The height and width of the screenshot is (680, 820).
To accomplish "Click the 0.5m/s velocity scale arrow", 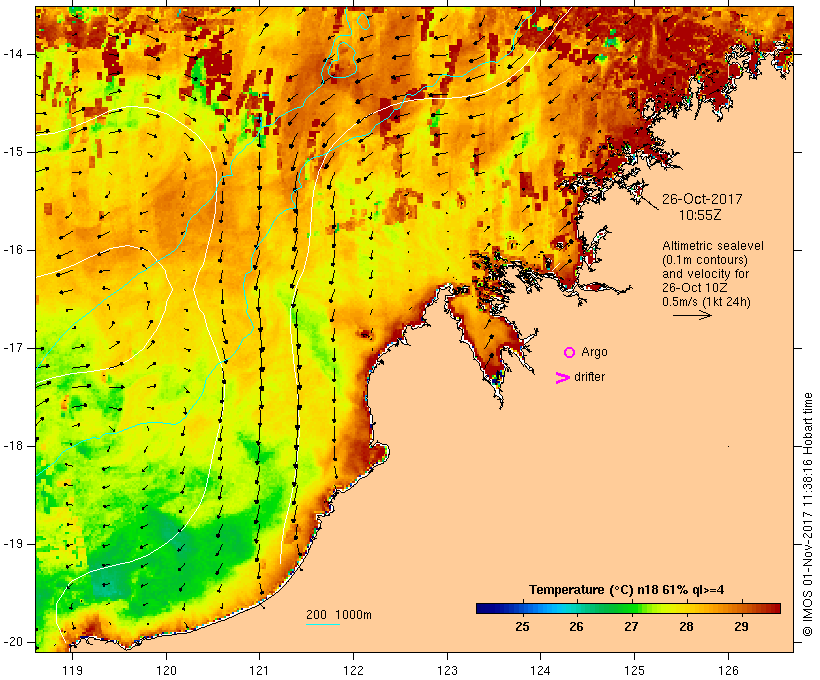I will coord(692,315).
